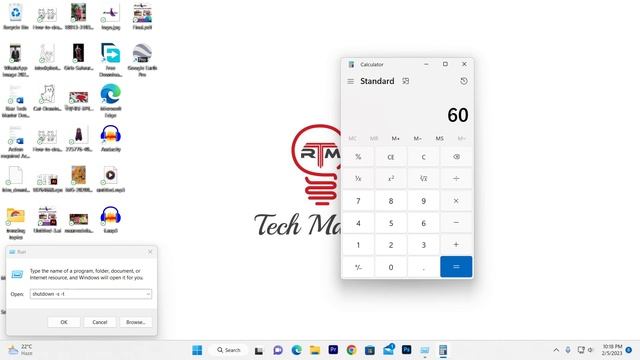Image resolution: width=640 pixels, height=360 pixels.
Task: Close the Run dialog with X
Action: (150, 252)
